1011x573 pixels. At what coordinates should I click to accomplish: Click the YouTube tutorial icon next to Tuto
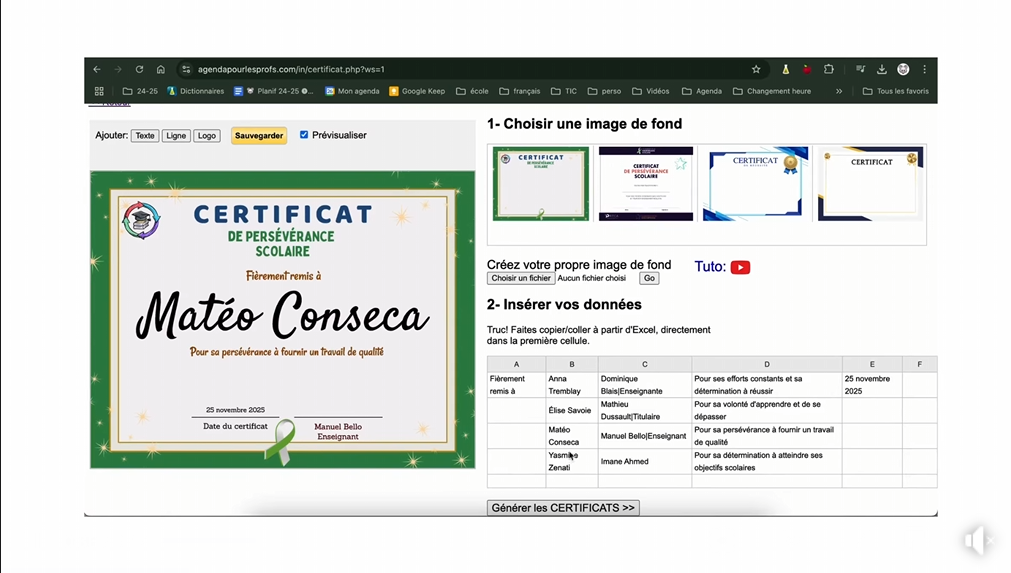740,267
